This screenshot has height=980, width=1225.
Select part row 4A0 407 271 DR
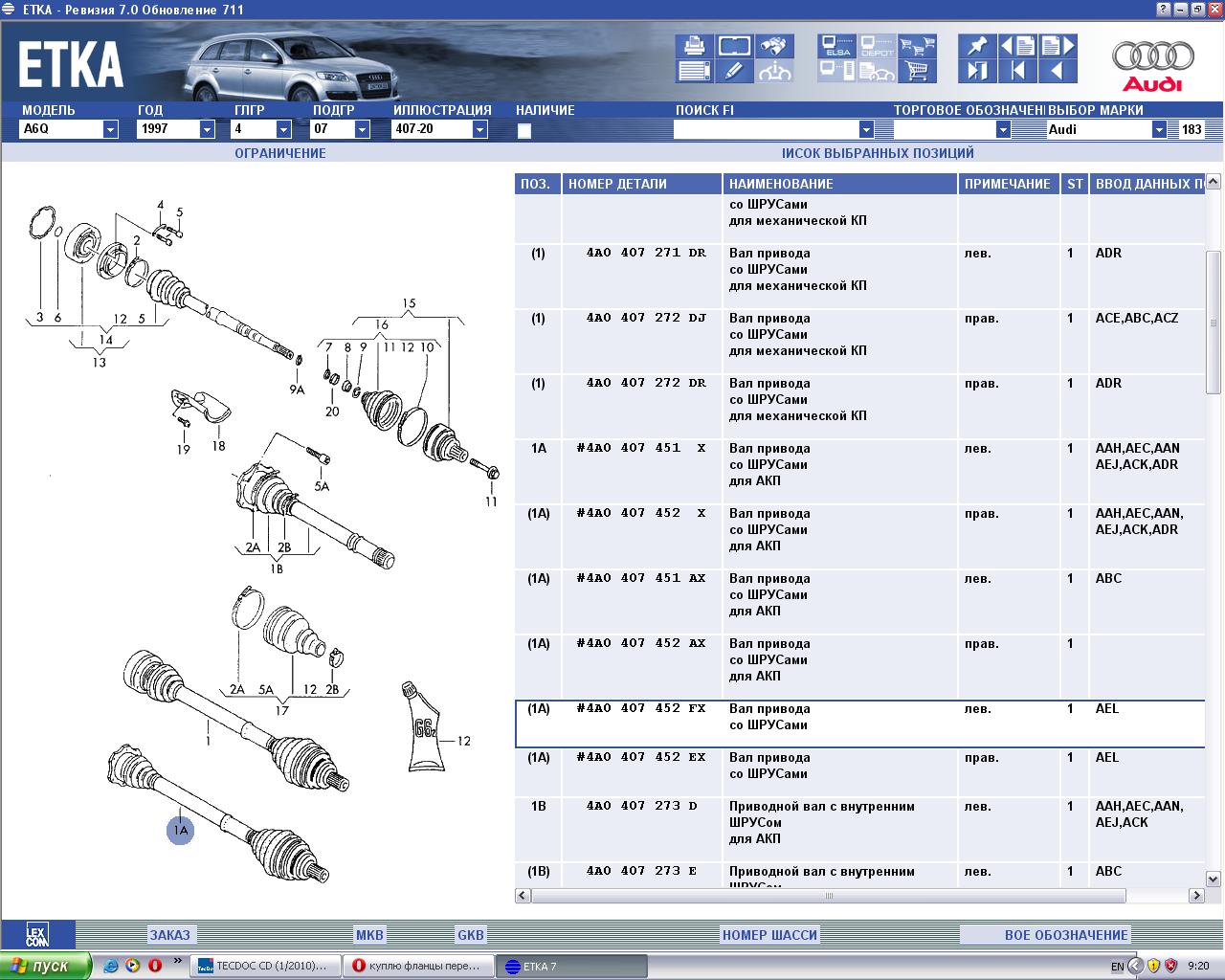859,277
